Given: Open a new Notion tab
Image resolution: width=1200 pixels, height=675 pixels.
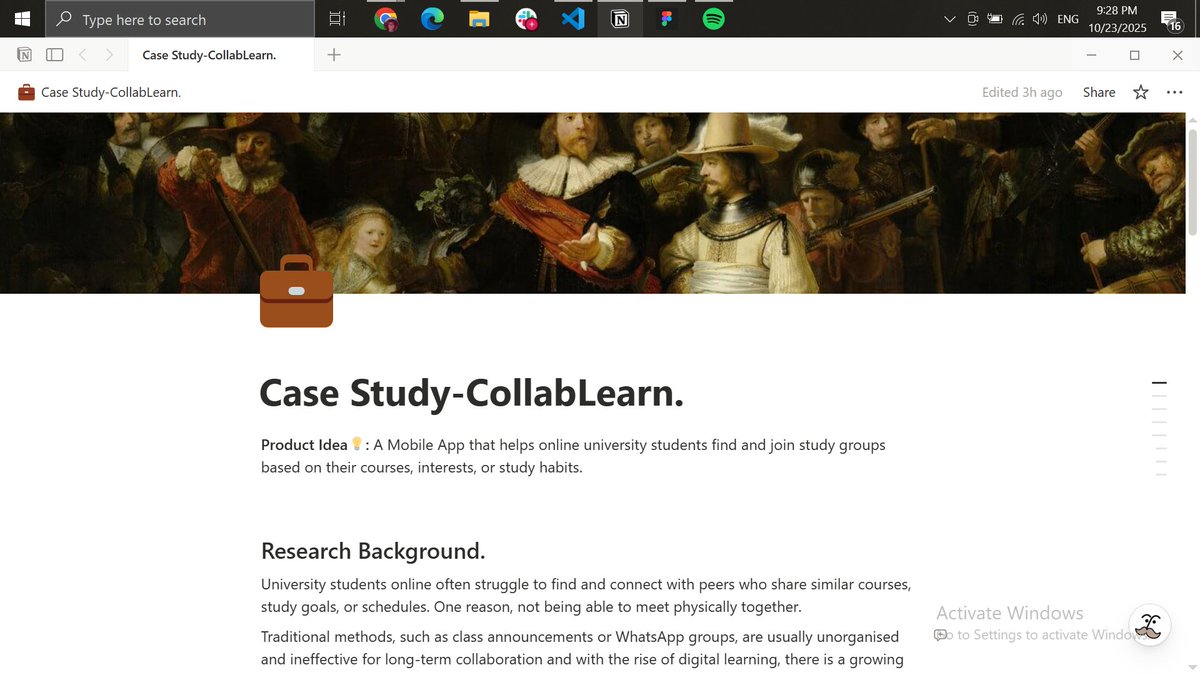Looking at the screenshot, I should 334,55.
